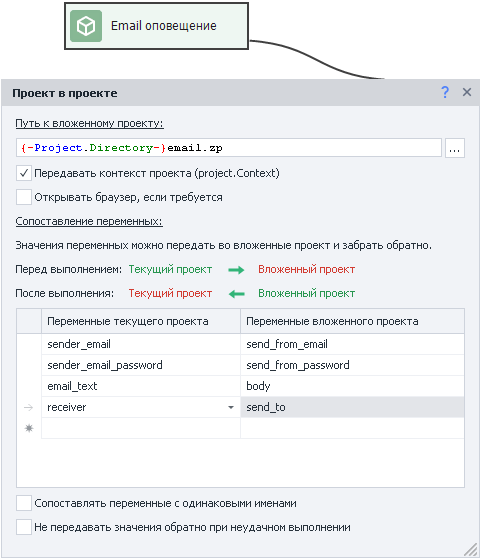Select the send_to cell
This screenshot has width=480, height=558.
coord(352,407)
